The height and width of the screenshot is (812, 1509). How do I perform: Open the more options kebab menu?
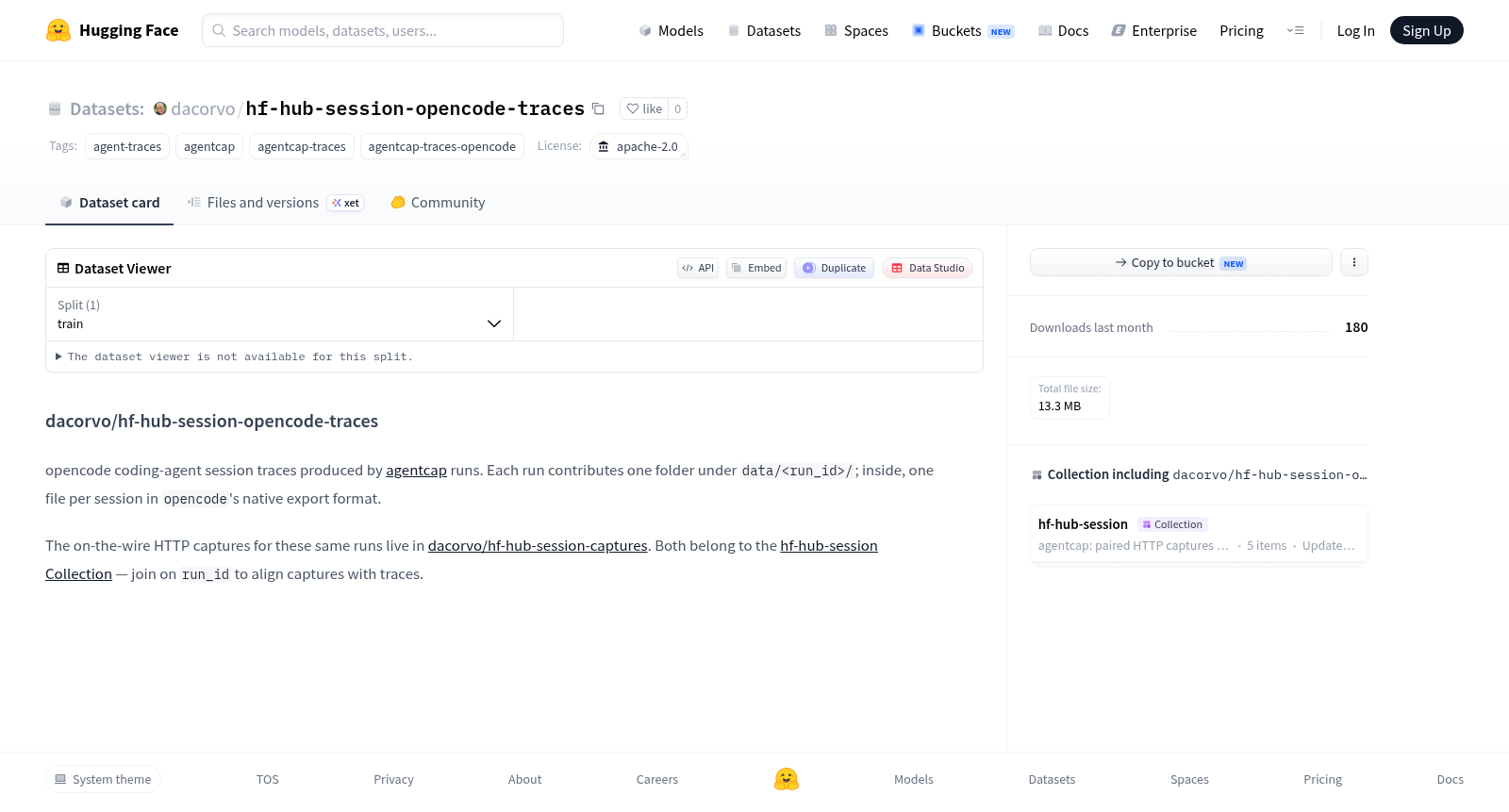click(x=1354, y=262)
